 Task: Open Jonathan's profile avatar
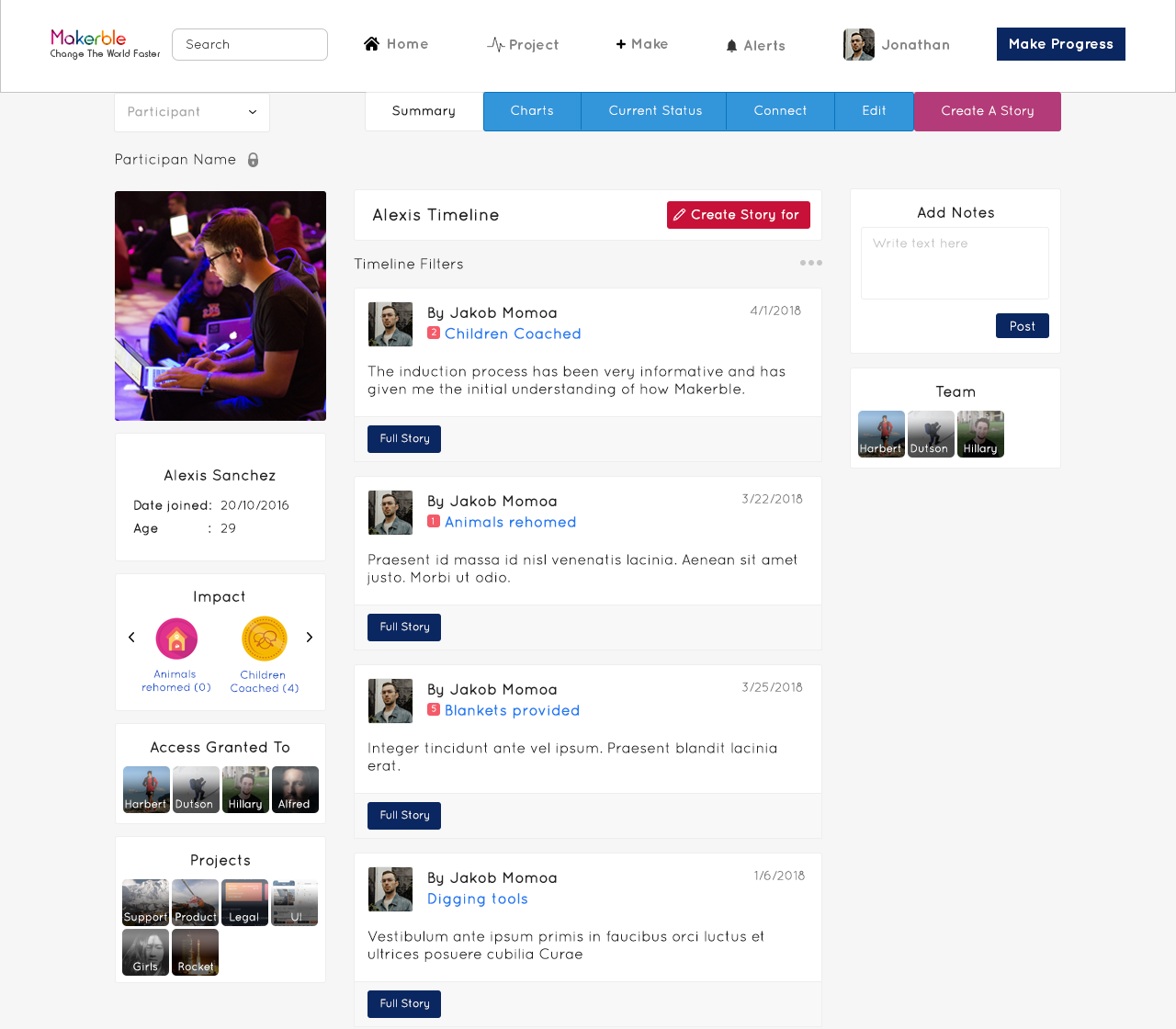pyautogui.click(x=859, y=44)
